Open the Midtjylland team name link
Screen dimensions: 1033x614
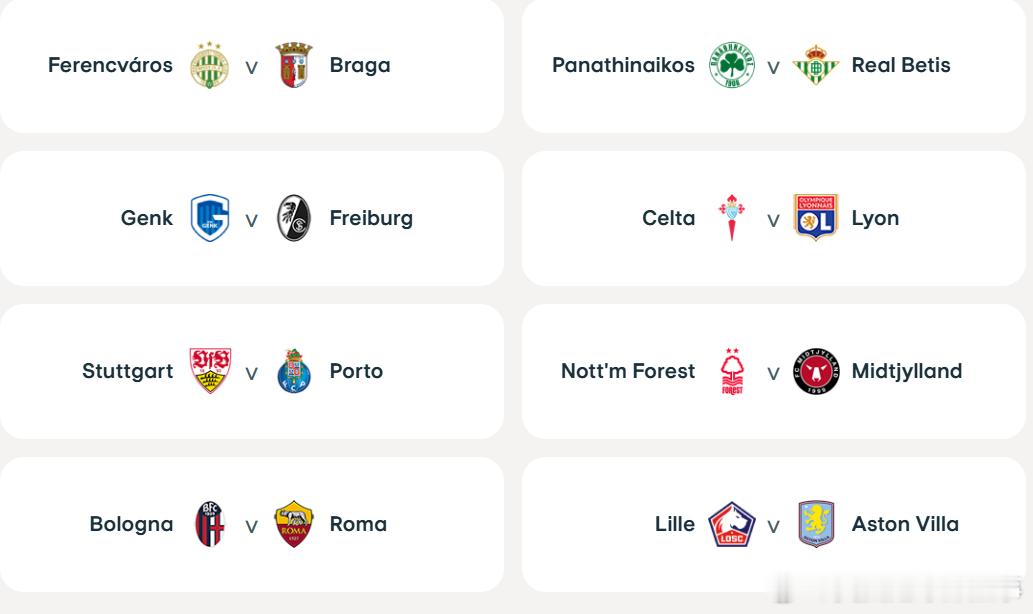[x=907, y=371]
